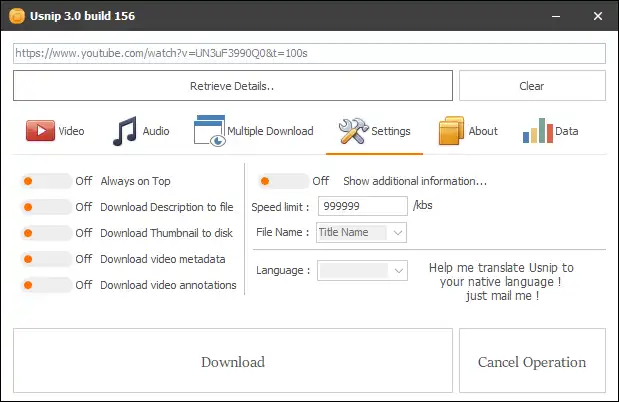Viewport: 619px width, 402px height.
Task: Expand the Language dropdown
Action: click(x=362, y=271)
